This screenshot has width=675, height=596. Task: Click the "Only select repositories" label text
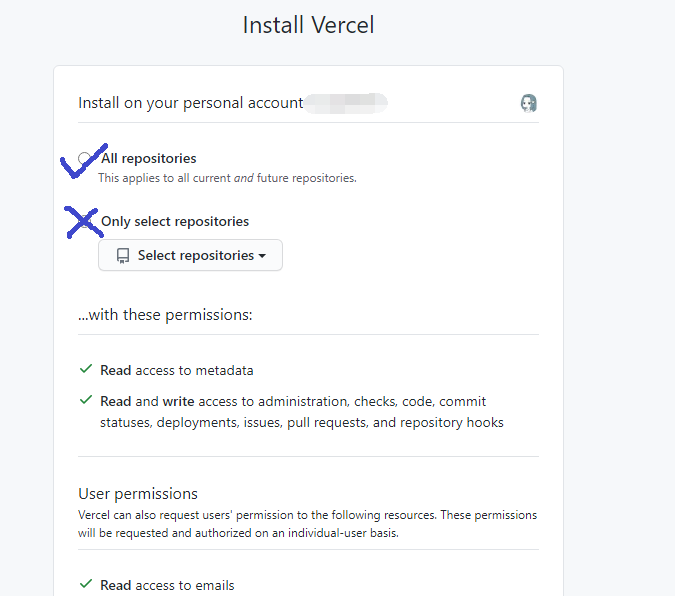click(175, 221)
